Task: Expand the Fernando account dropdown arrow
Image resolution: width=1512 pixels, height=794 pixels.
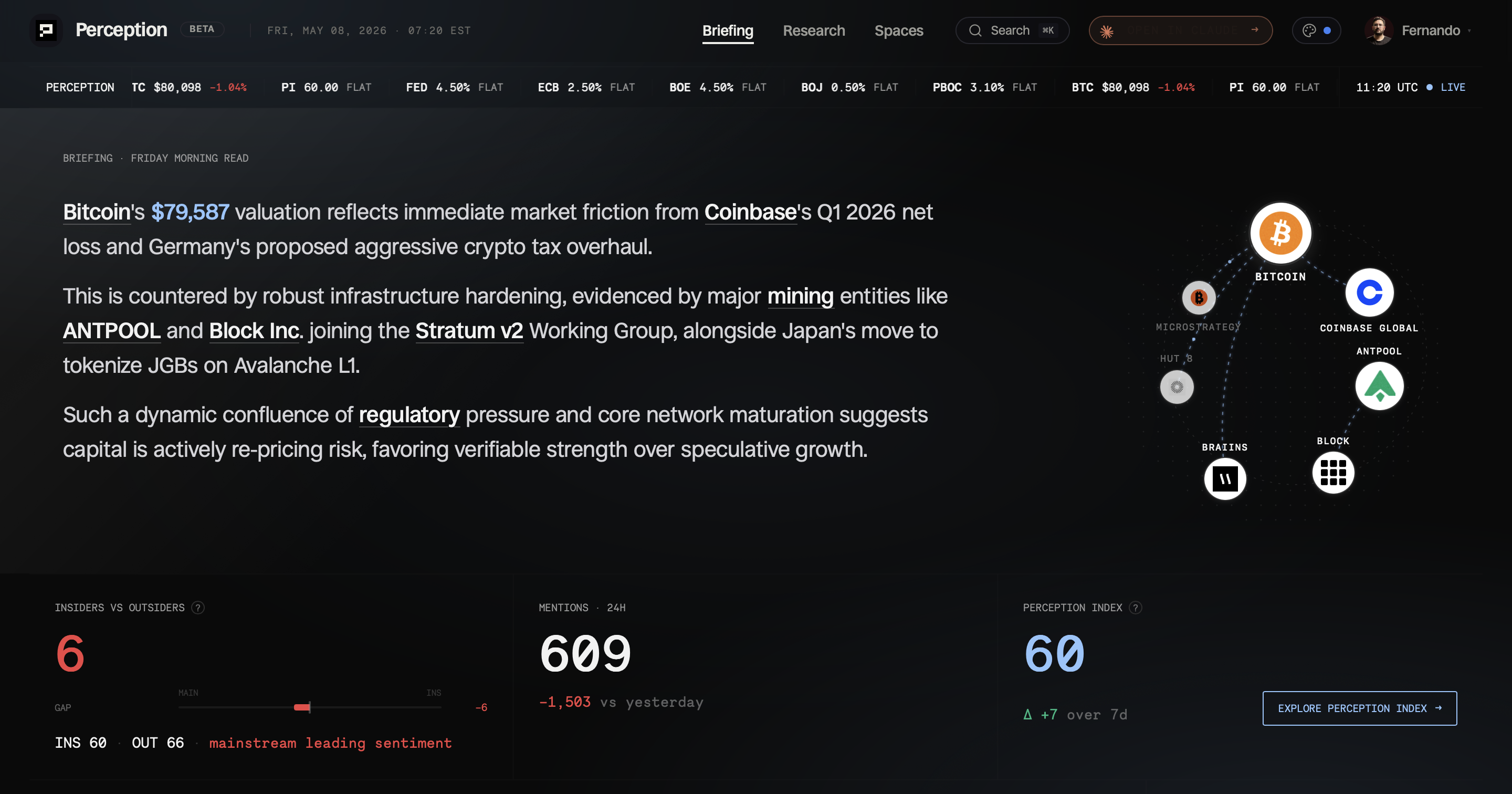Action: [x=1469, y=31]
